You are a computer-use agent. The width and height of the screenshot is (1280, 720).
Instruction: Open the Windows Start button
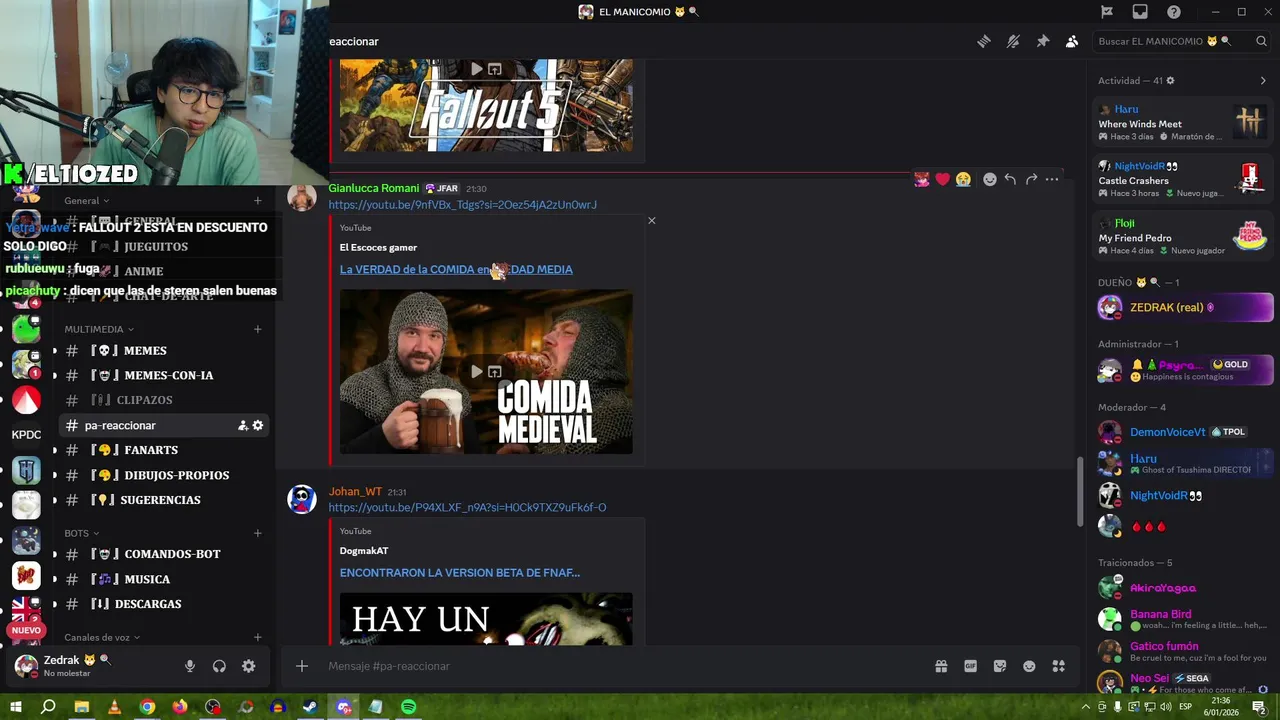coord(16,707)
